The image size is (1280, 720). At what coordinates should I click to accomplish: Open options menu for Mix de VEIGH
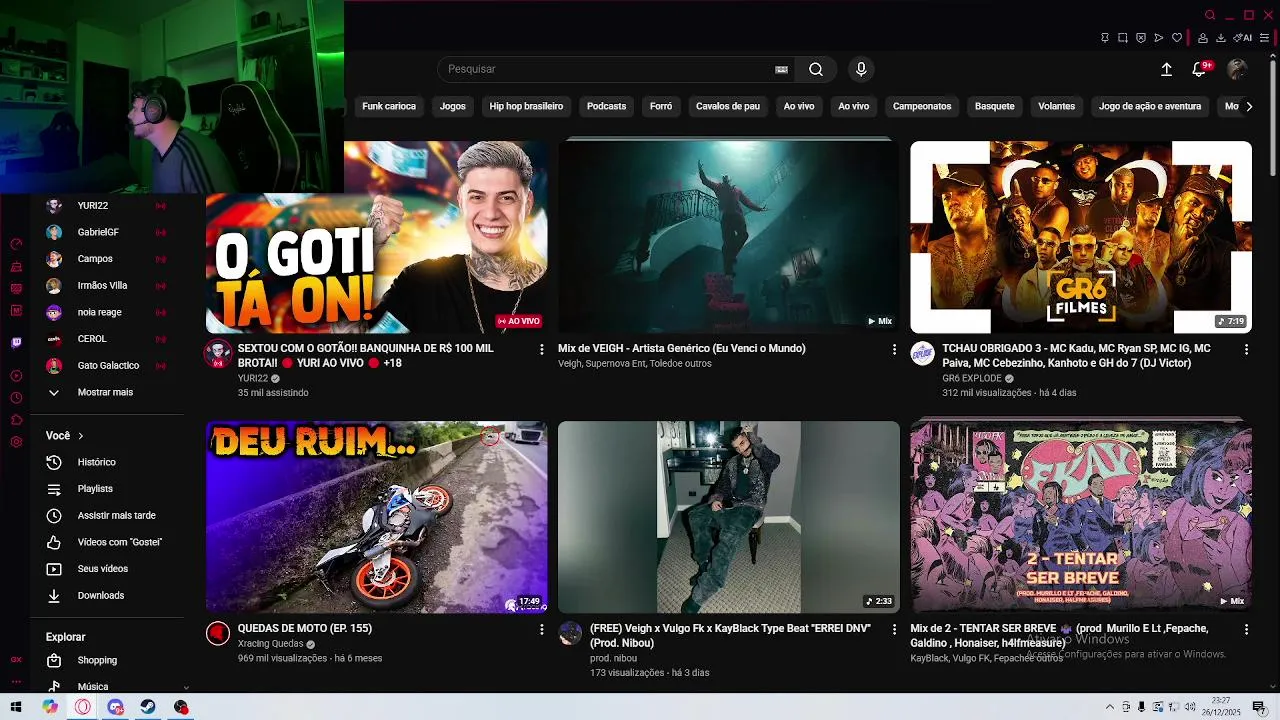click(x=894, y=349)
